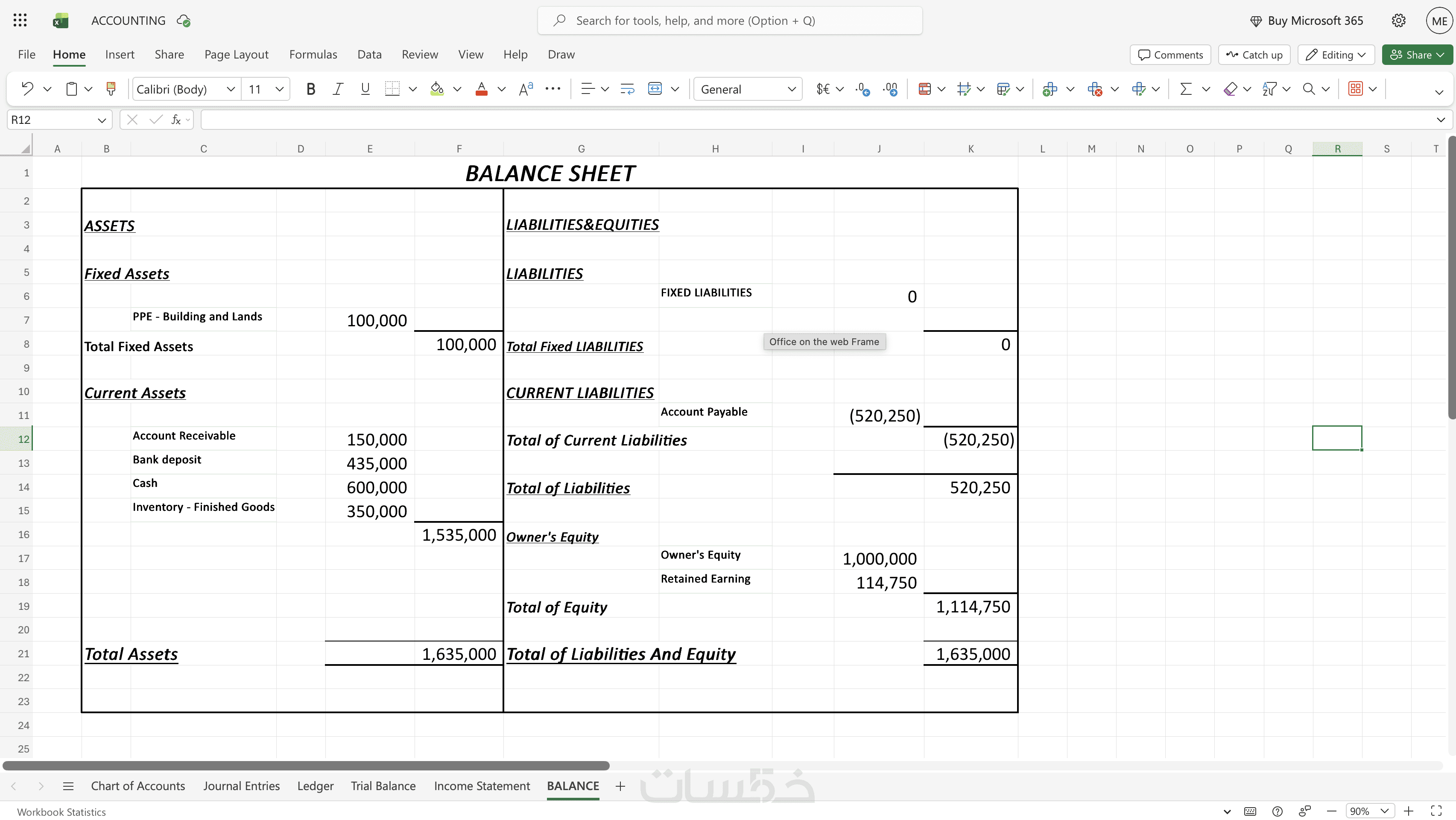Expand the General number format dropdown

pyautogui.click(x=747, y=89)
